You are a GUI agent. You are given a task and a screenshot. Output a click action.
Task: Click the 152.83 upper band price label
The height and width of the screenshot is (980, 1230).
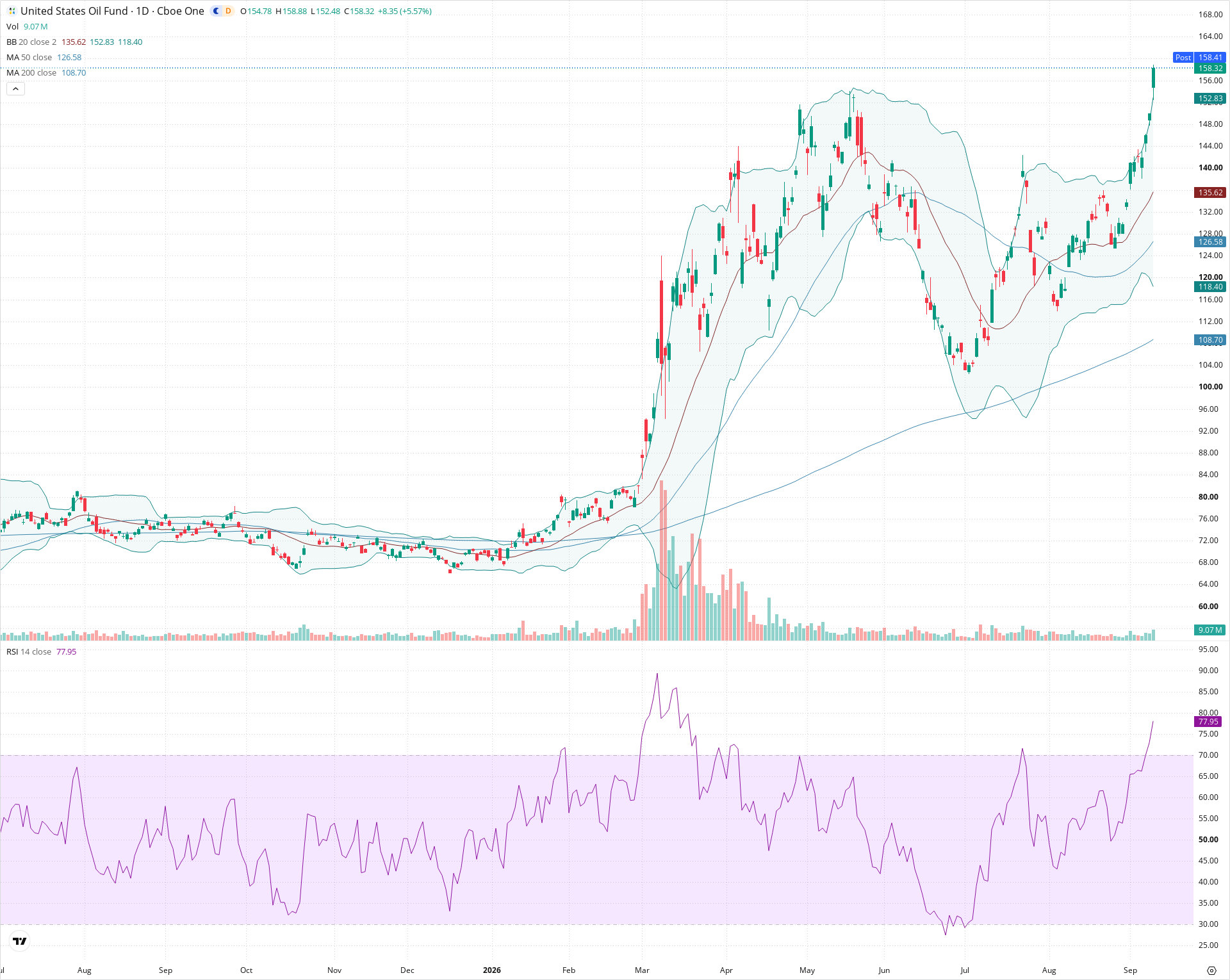pyautogui.click(x=1210, y=98)
